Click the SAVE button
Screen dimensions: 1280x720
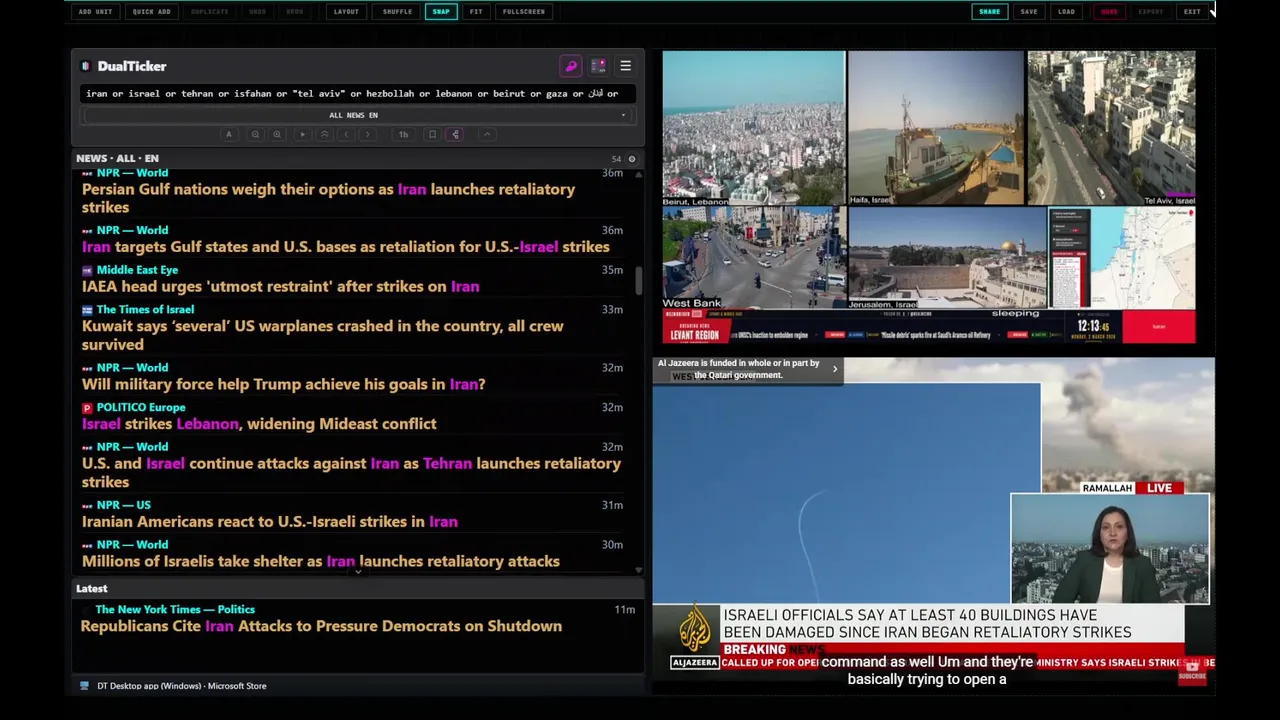point(1029,12)
